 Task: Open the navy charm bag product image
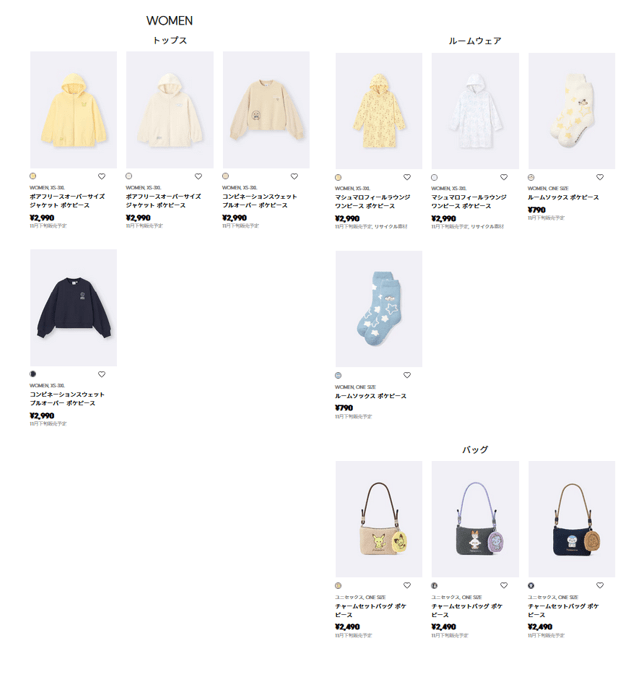tap(572, 519)
